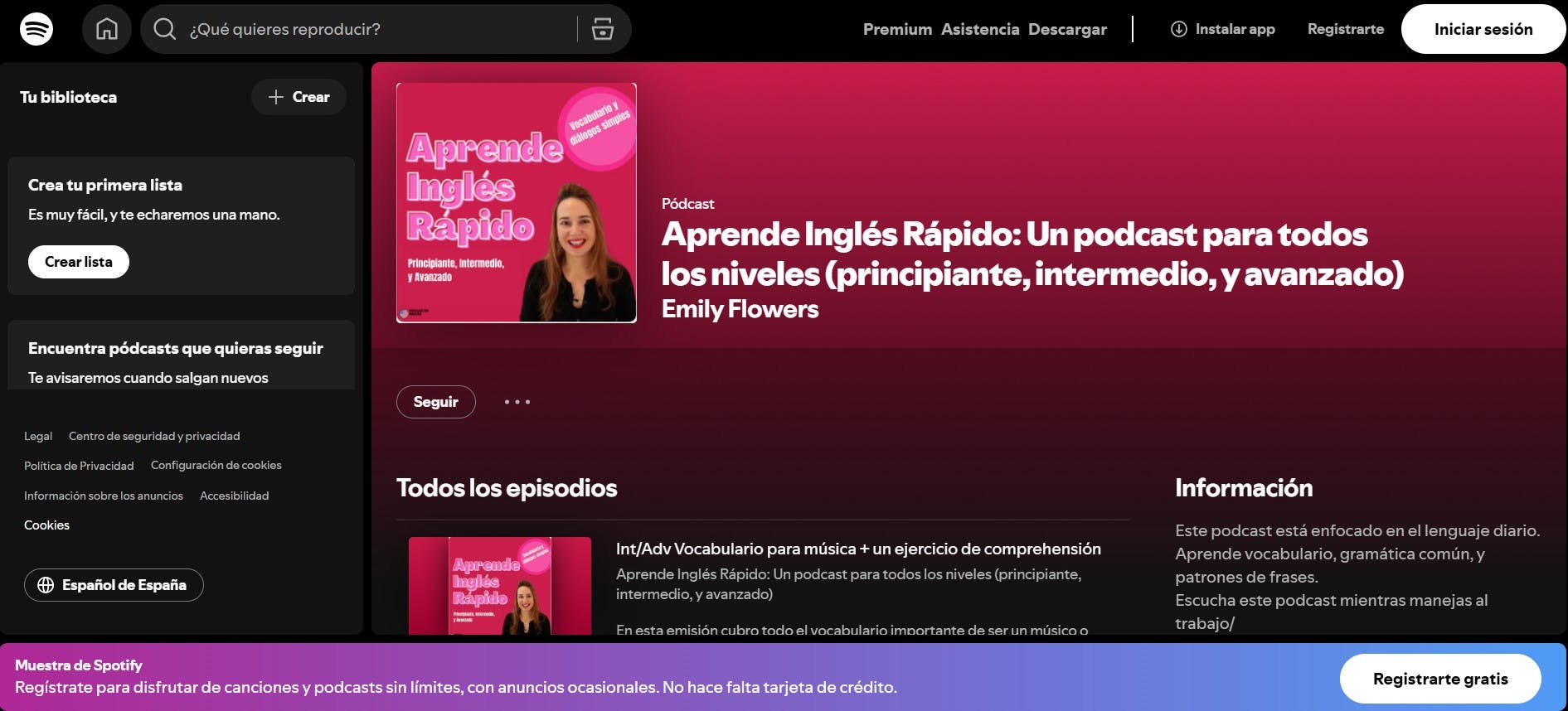The height and width of the screenshot is (711, 1568).
Task: Open the Descargar link
Action: [x=1067, y=29]
